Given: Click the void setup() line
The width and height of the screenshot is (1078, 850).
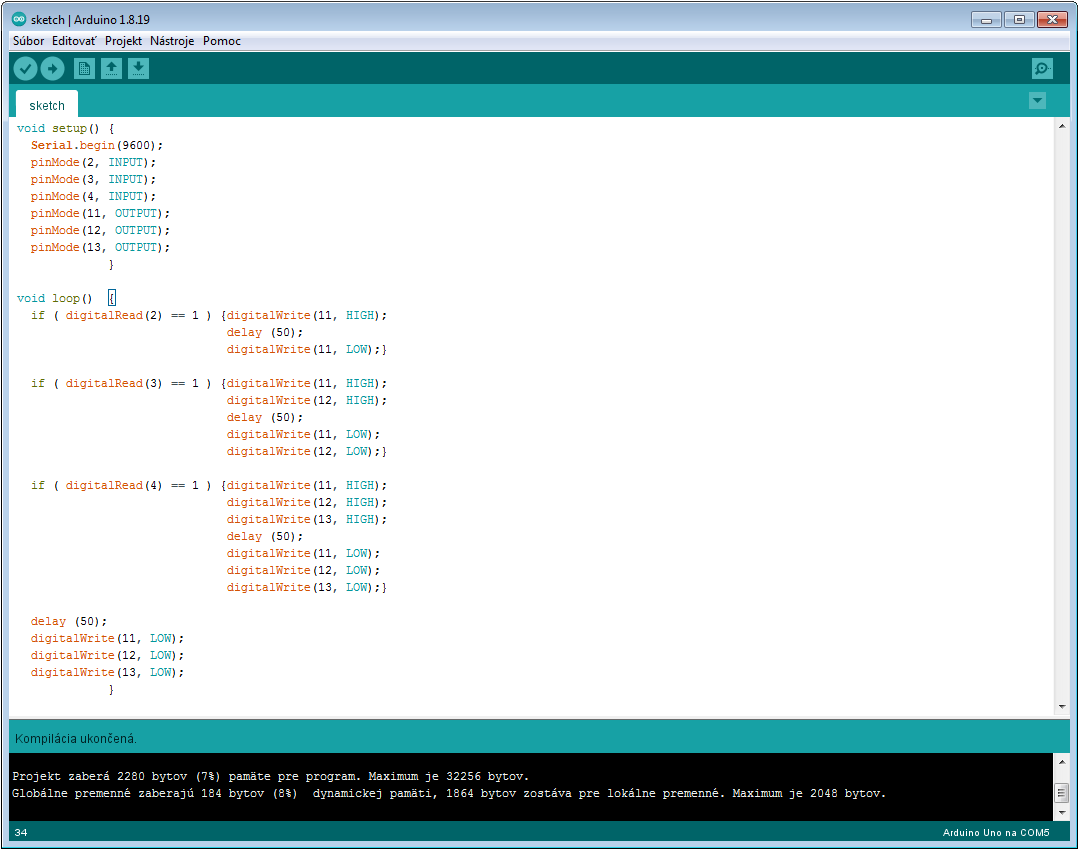Looking at the screenshot, I should point(66,129).
